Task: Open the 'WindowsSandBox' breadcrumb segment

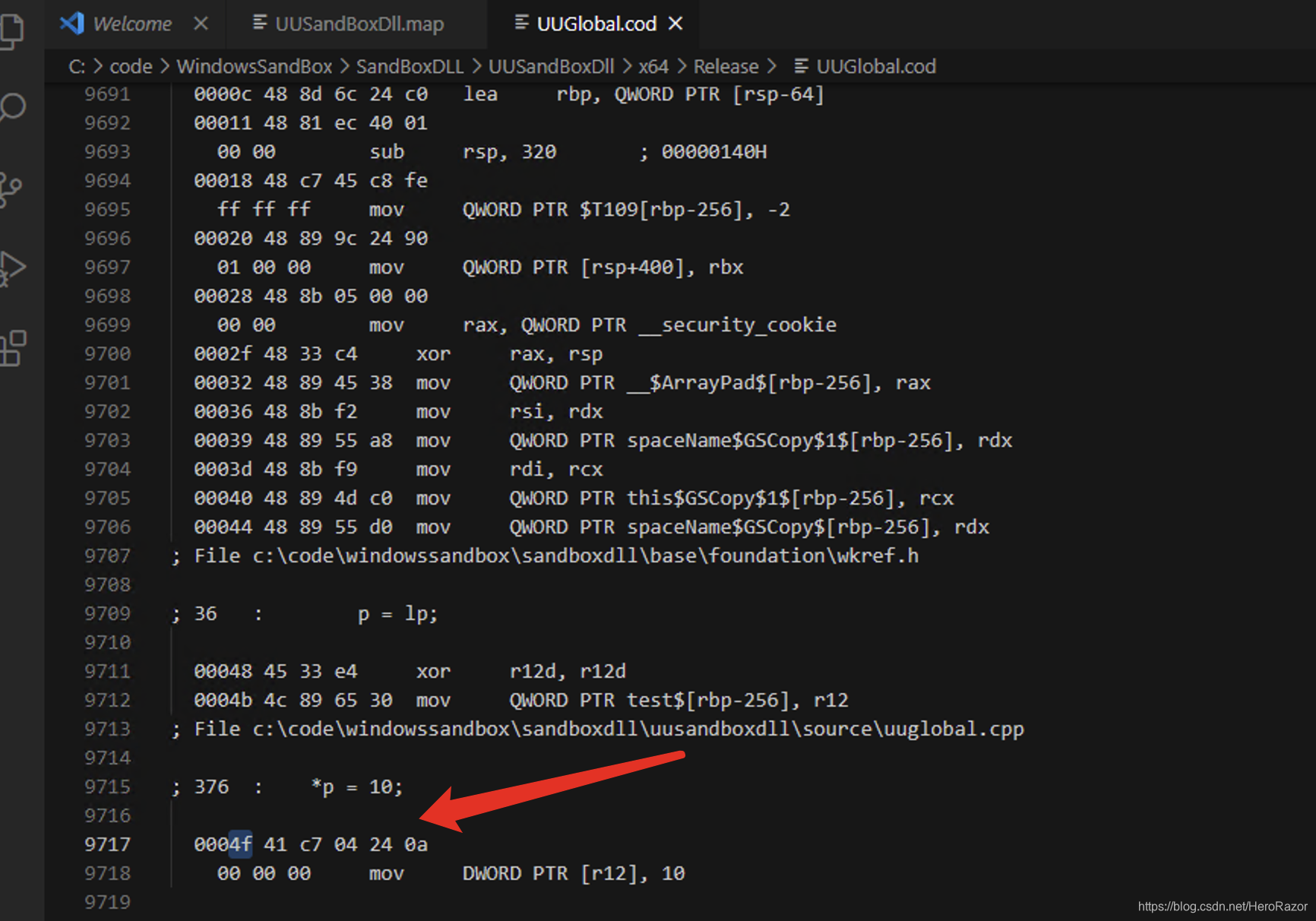Action: (255, 67)
